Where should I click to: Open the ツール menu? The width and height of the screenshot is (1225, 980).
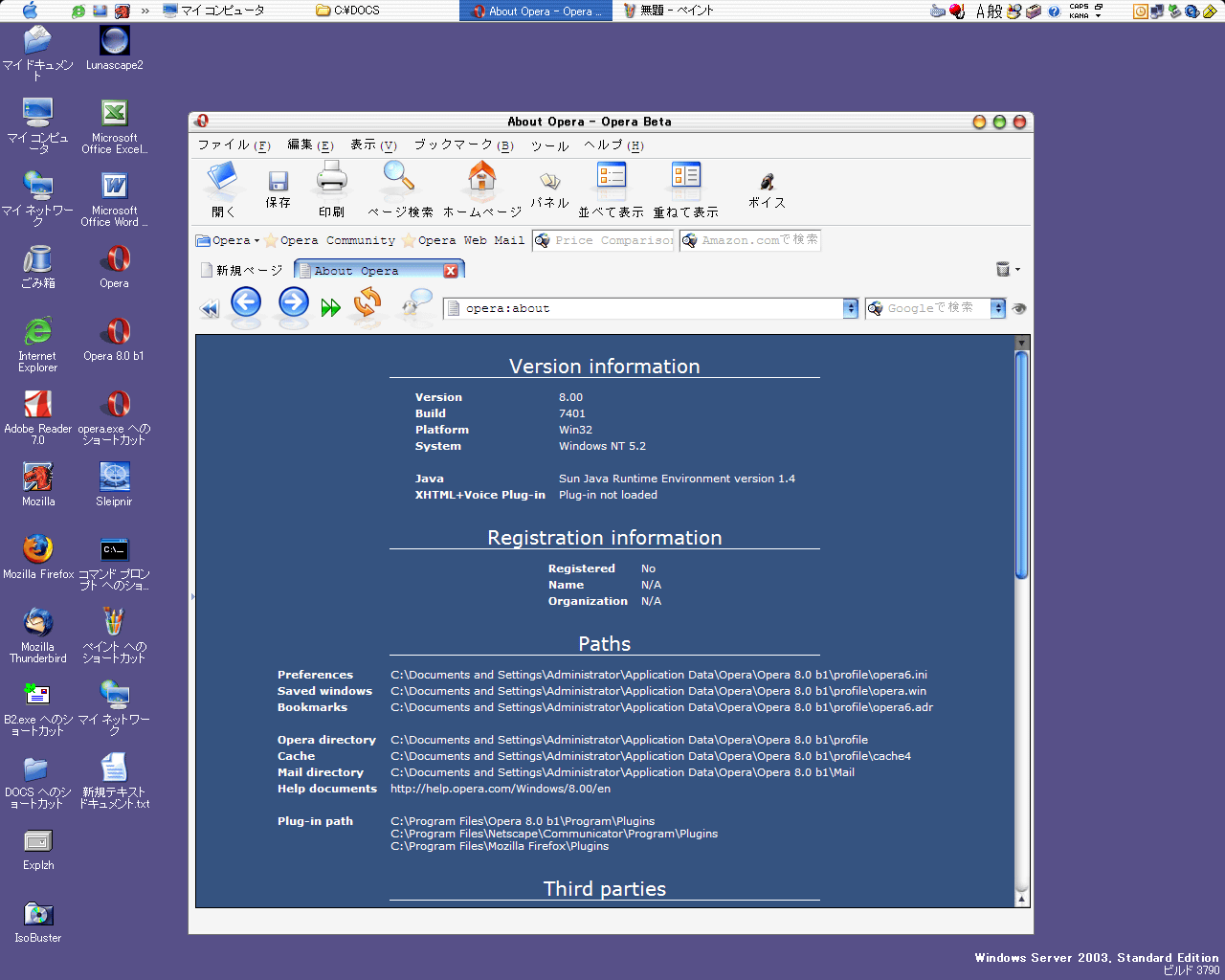coord(549,145)
